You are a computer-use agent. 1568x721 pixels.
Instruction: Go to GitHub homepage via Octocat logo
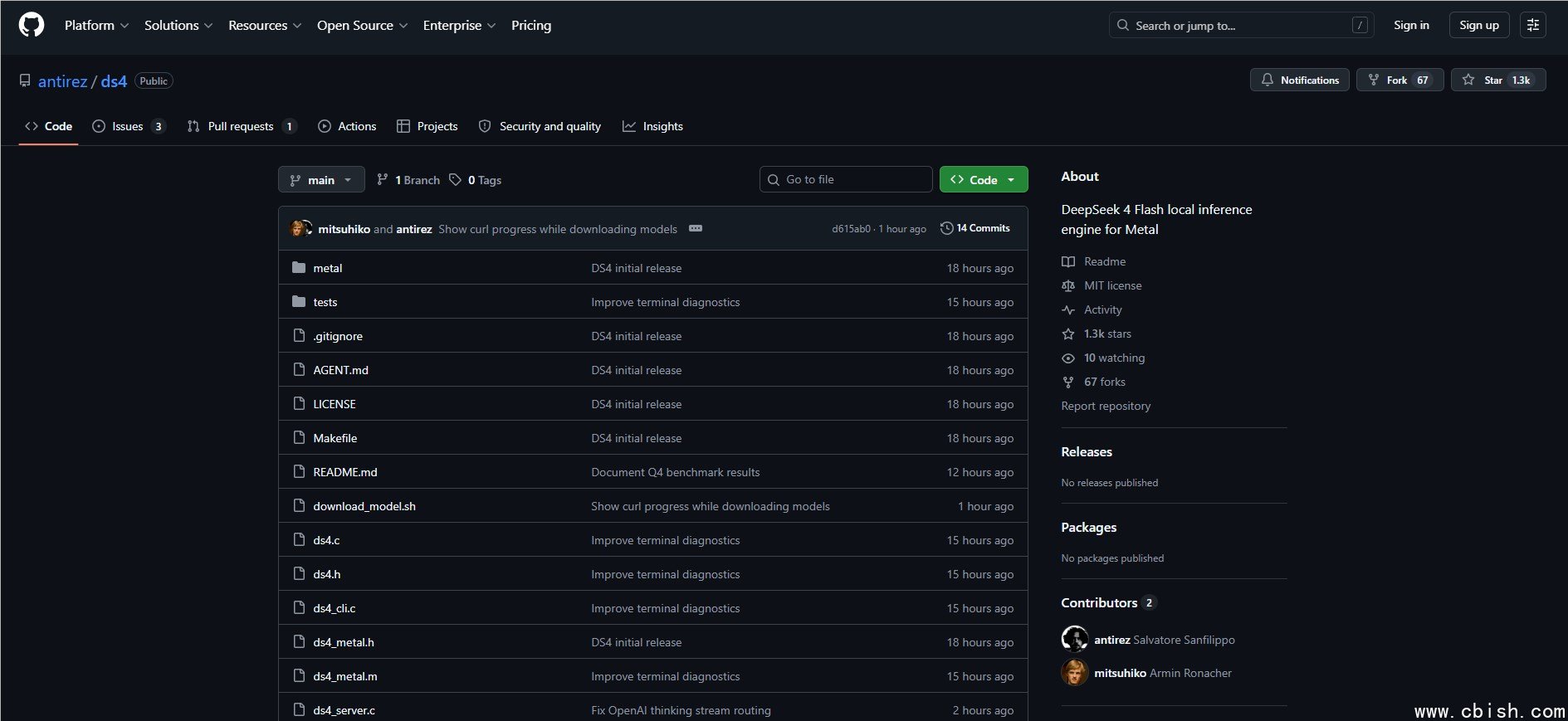coord(32,25)
